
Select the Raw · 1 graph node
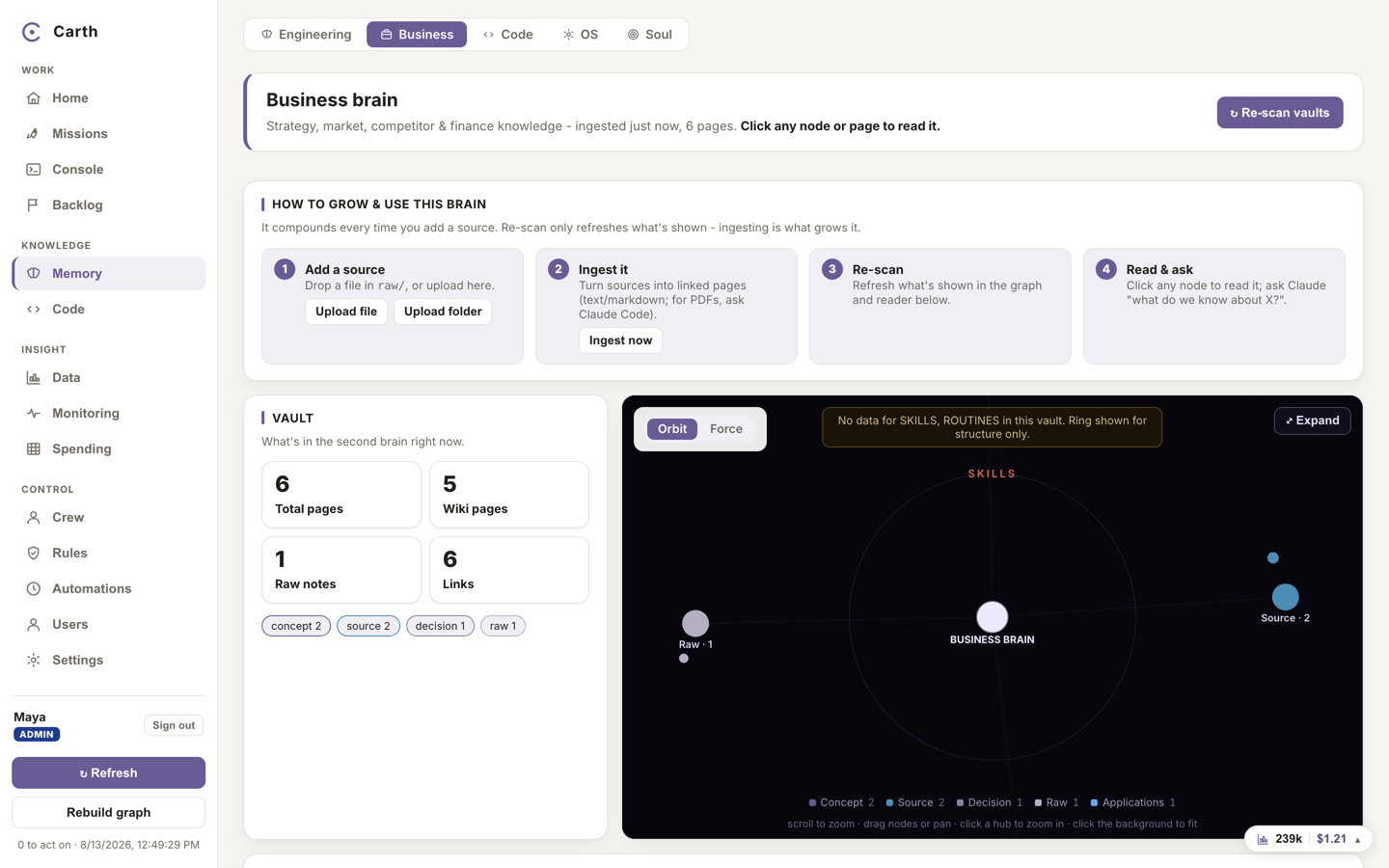point(695,624)
